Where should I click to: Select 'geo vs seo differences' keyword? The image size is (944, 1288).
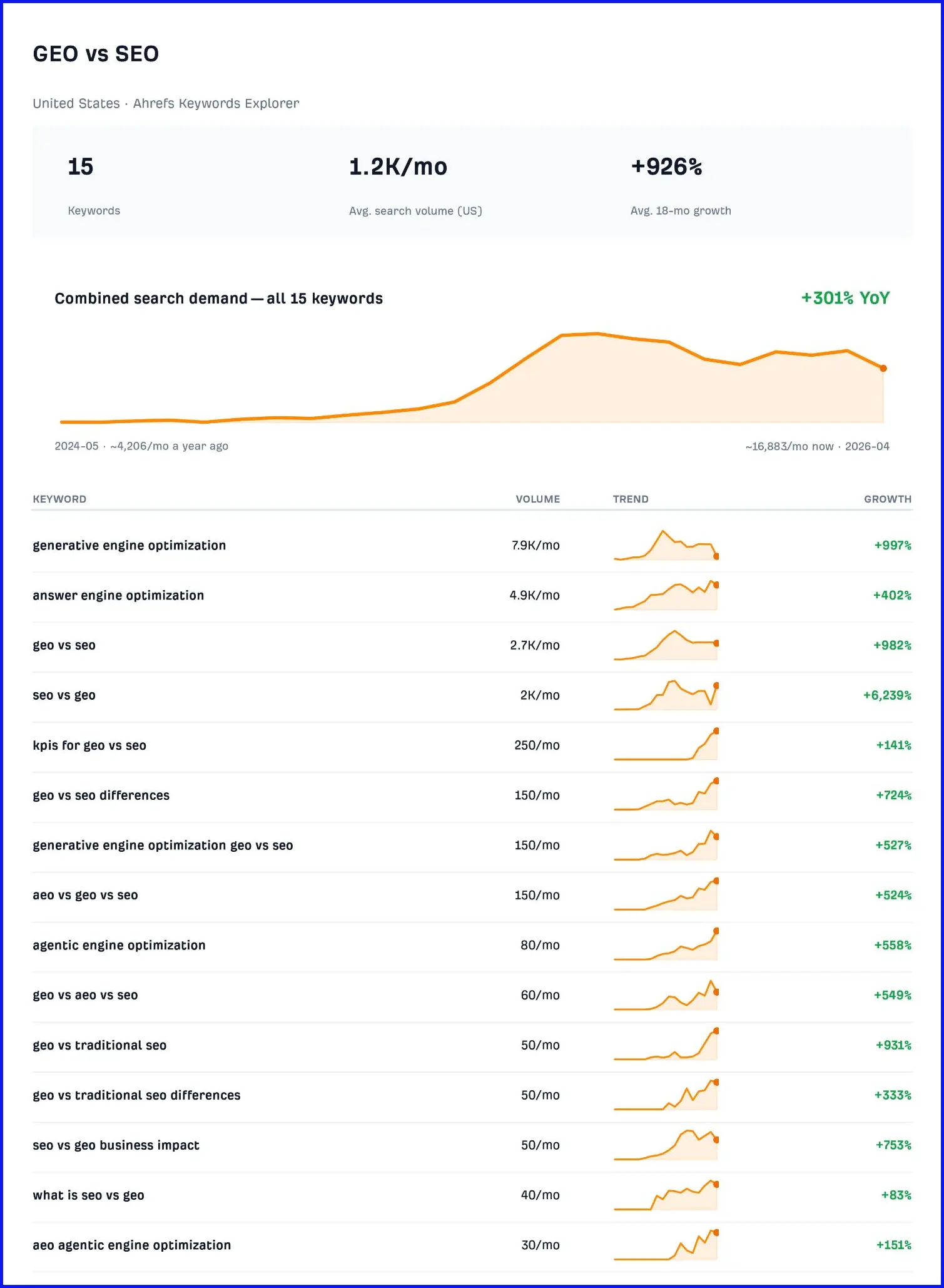pos(101,795)
